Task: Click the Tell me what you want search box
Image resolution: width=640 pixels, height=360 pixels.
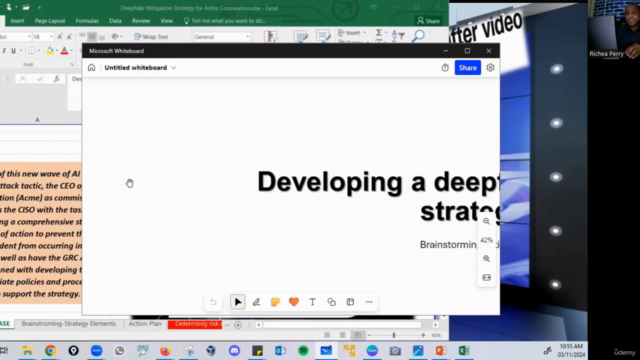Action: 224,21
